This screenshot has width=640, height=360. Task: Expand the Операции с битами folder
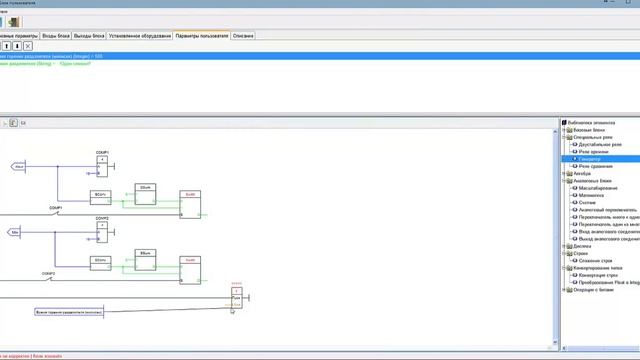(564, 290)
